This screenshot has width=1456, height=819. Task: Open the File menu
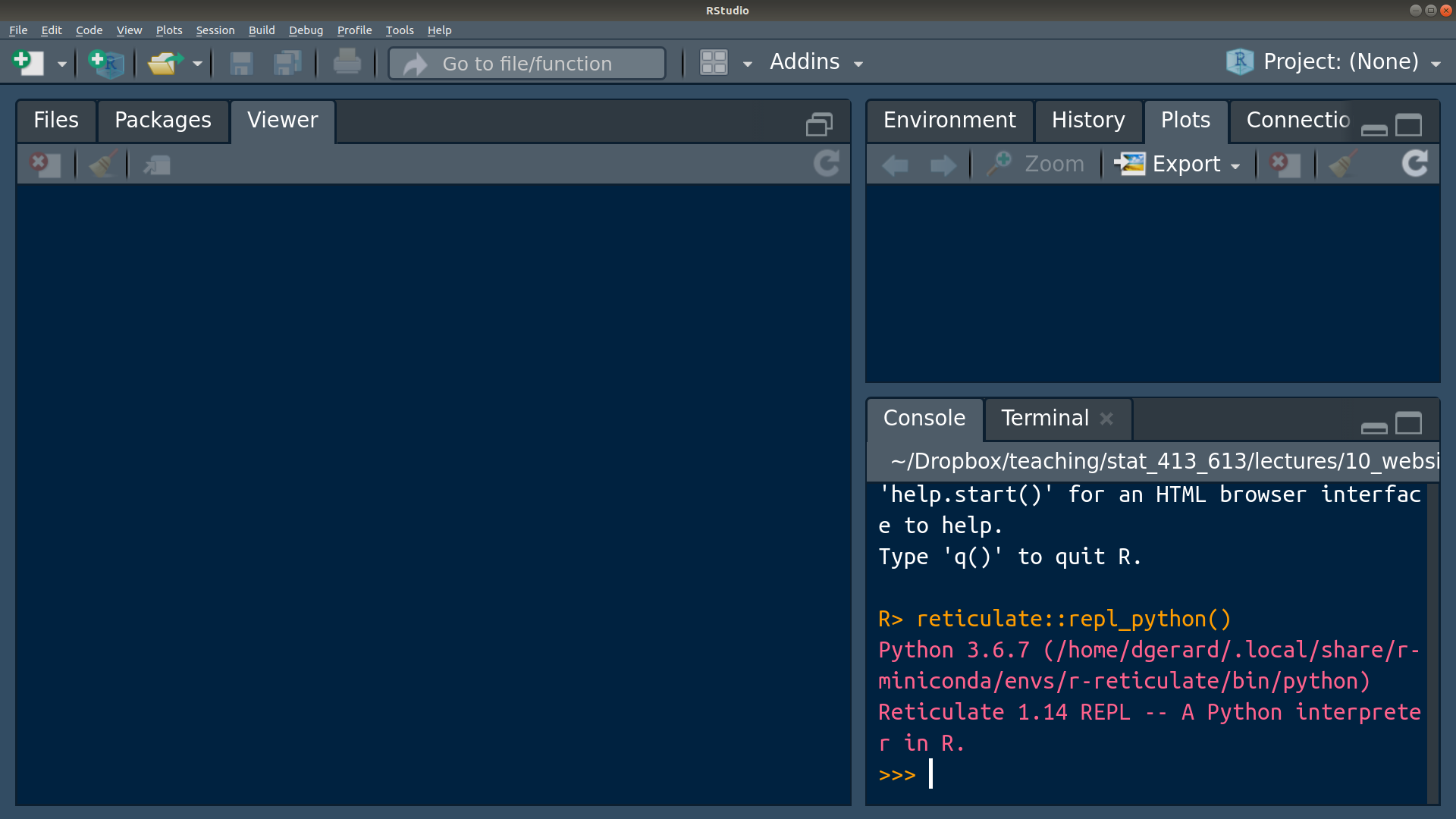click(x=18, y=30)
